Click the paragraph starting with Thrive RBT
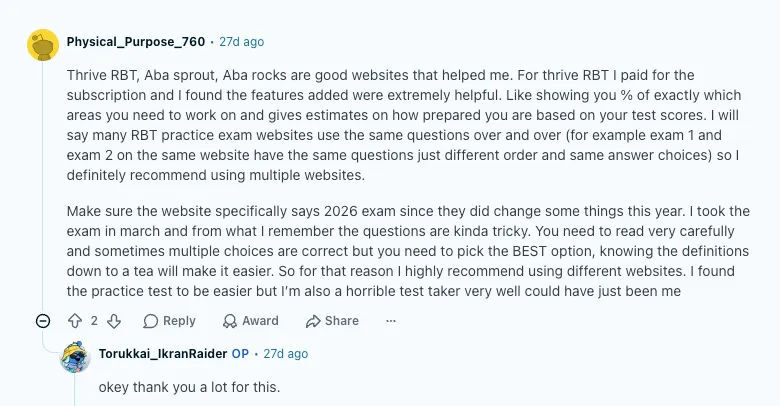 (404, 125)
